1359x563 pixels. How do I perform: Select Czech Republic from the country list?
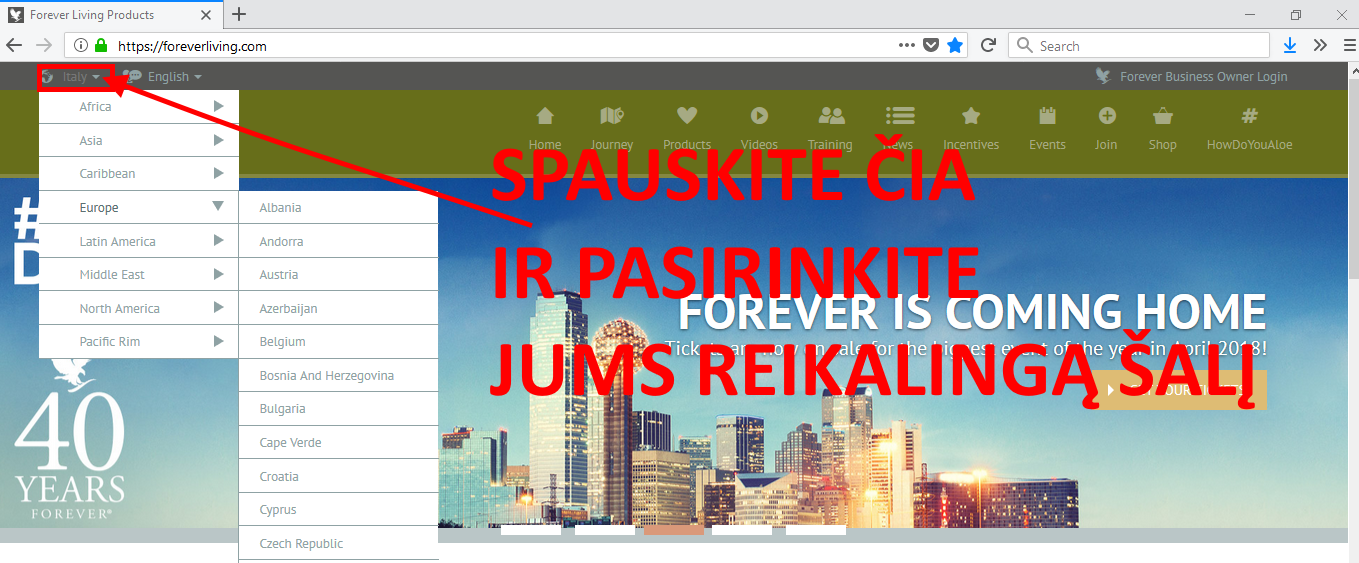pyautogui.click(x=339, y=544)
